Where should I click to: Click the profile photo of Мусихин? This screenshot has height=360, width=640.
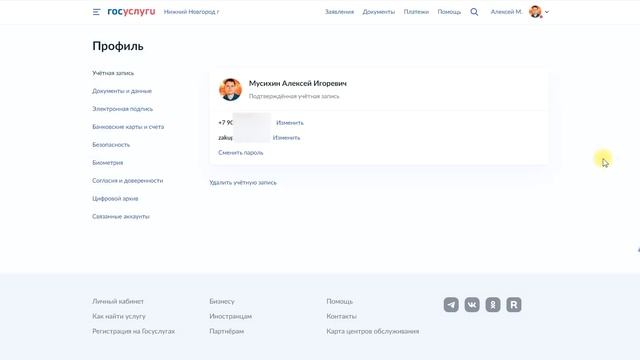[x=230, y=89]
